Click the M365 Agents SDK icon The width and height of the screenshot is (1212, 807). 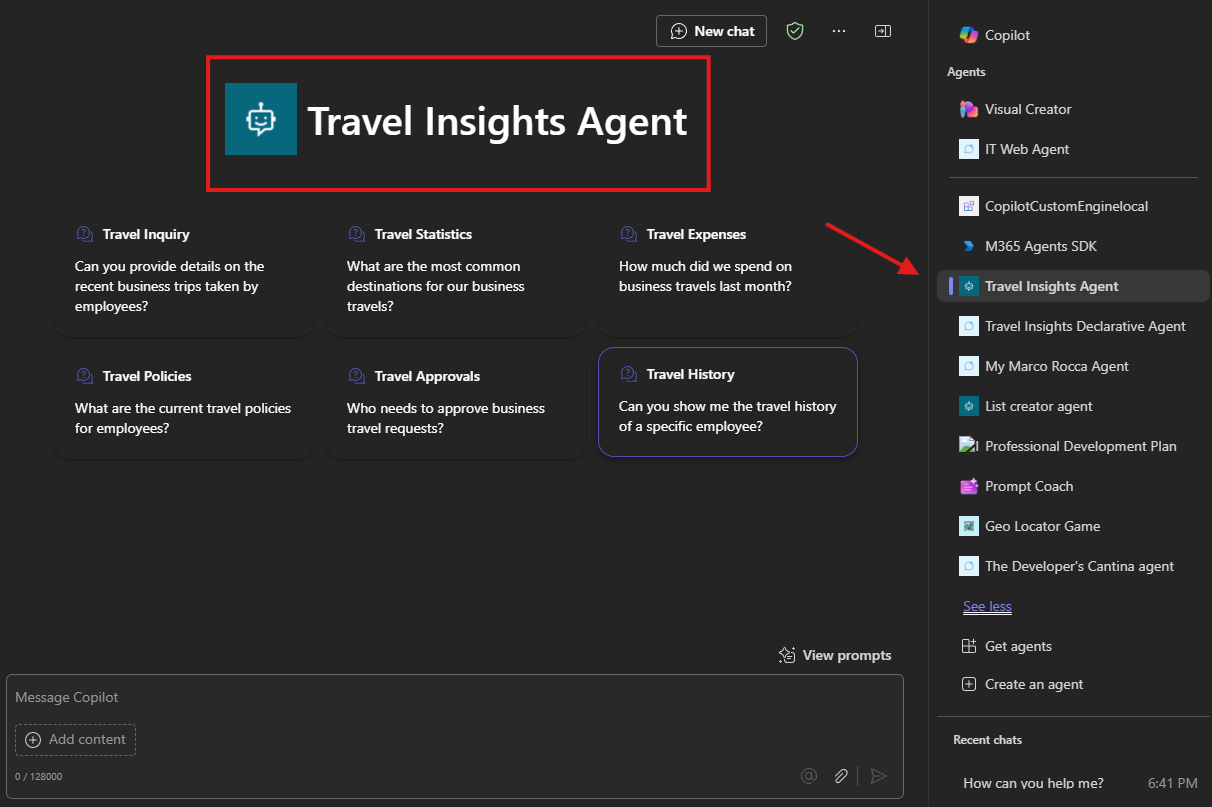968,246
